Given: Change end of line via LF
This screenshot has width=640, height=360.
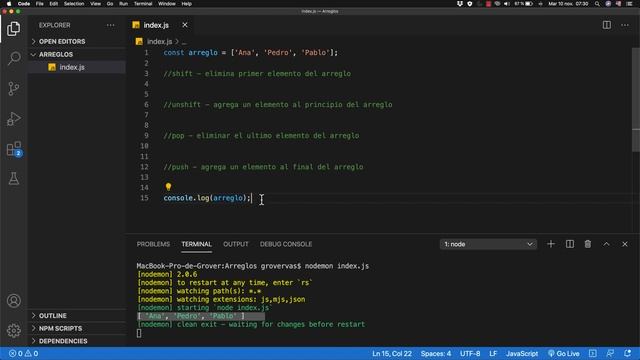Looking at the screenshot, I should [493, 353].
